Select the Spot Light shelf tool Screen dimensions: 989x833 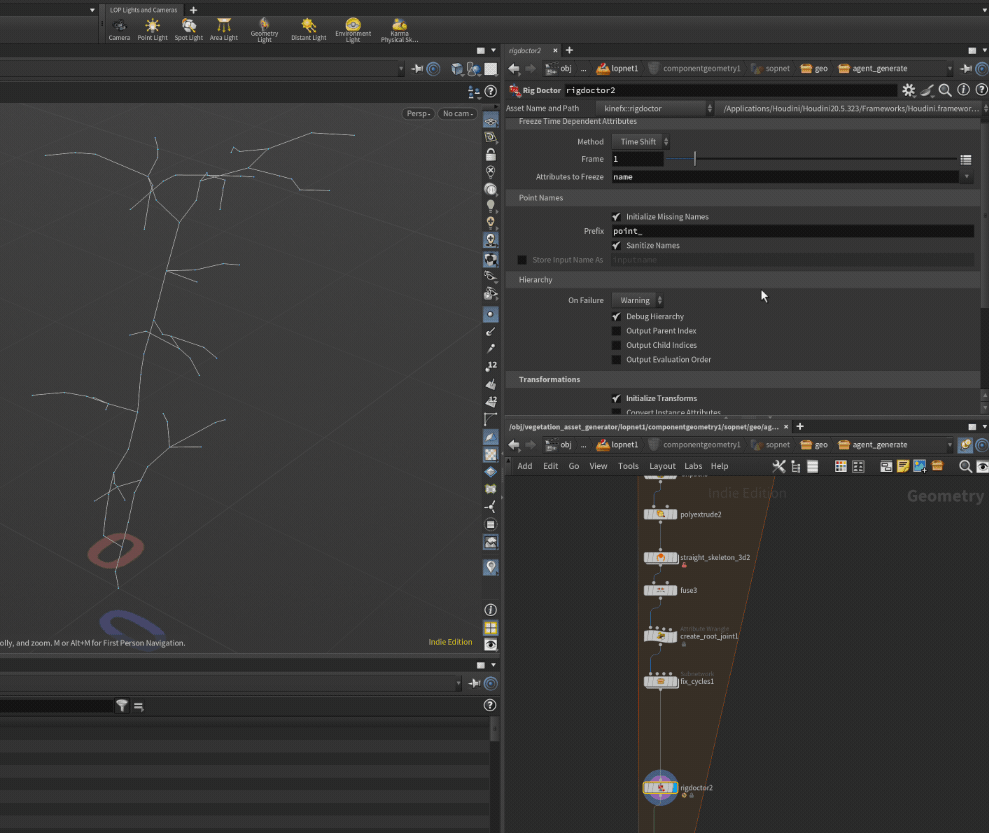pos(188,28)
